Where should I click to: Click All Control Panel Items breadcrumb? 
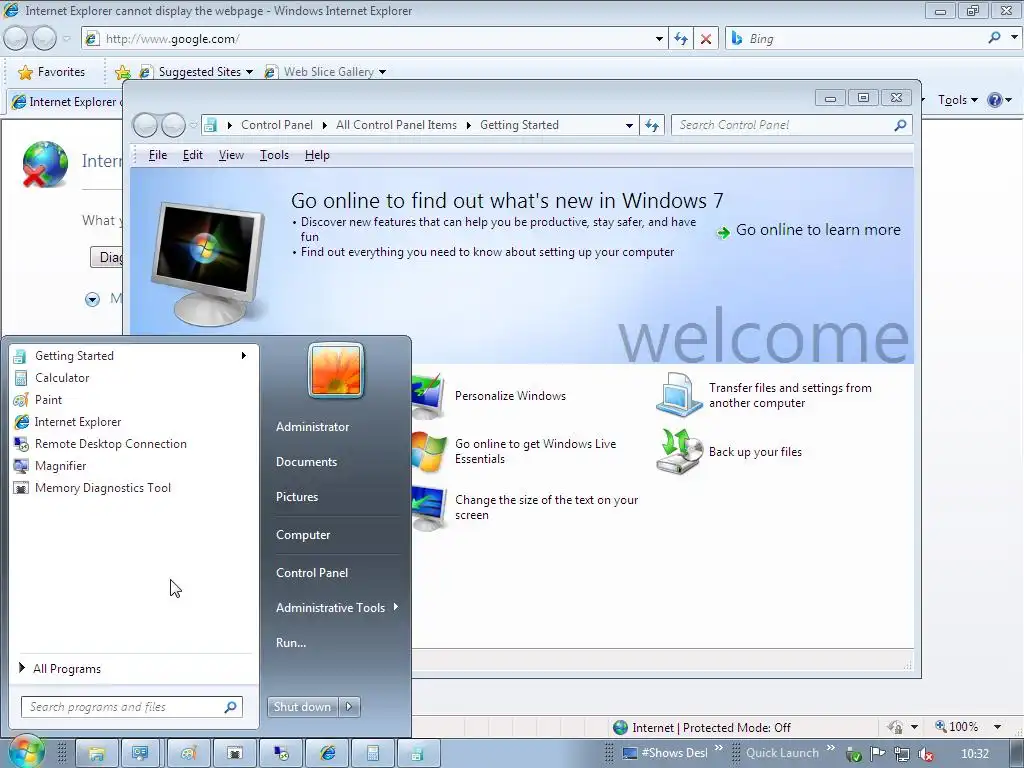[396, 125]
